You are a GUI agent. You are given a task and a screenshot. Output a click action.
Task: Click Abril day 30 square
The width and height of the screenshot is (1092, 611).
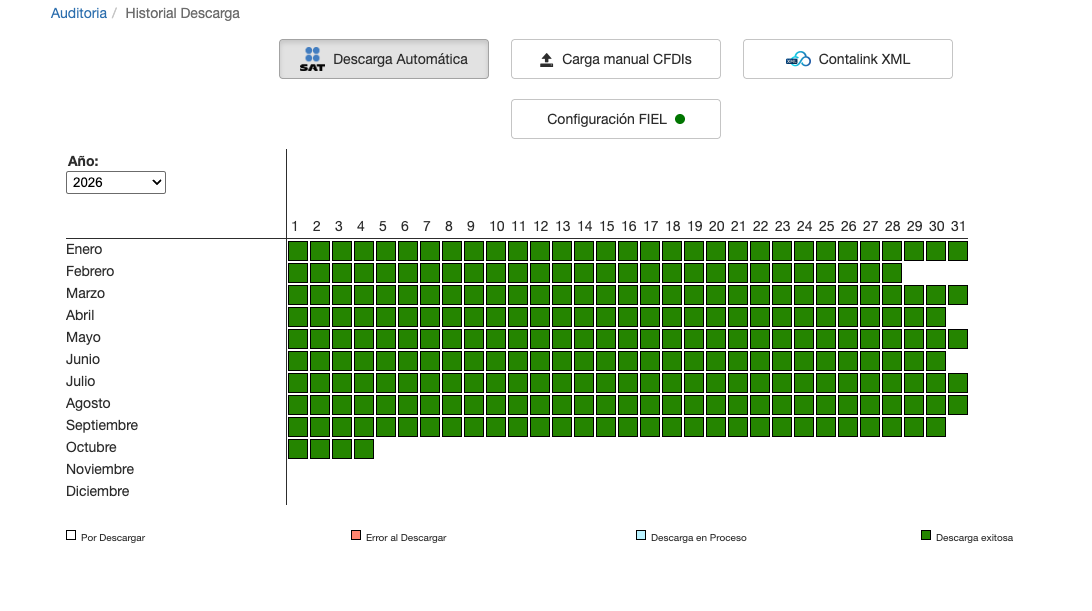coord(936,317)
